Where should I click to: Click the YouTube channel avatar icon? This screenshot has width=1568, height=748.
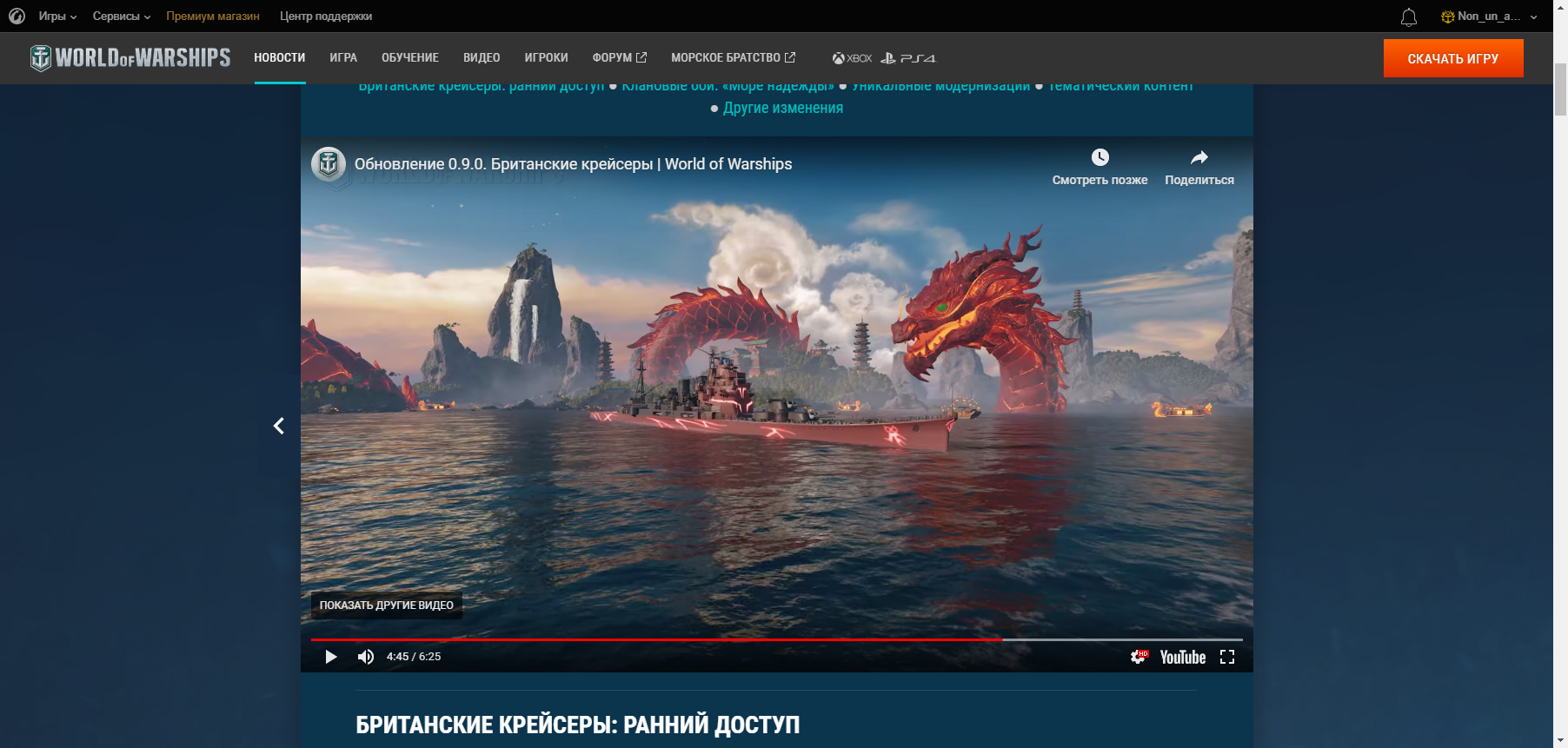[x=329, y=164]
